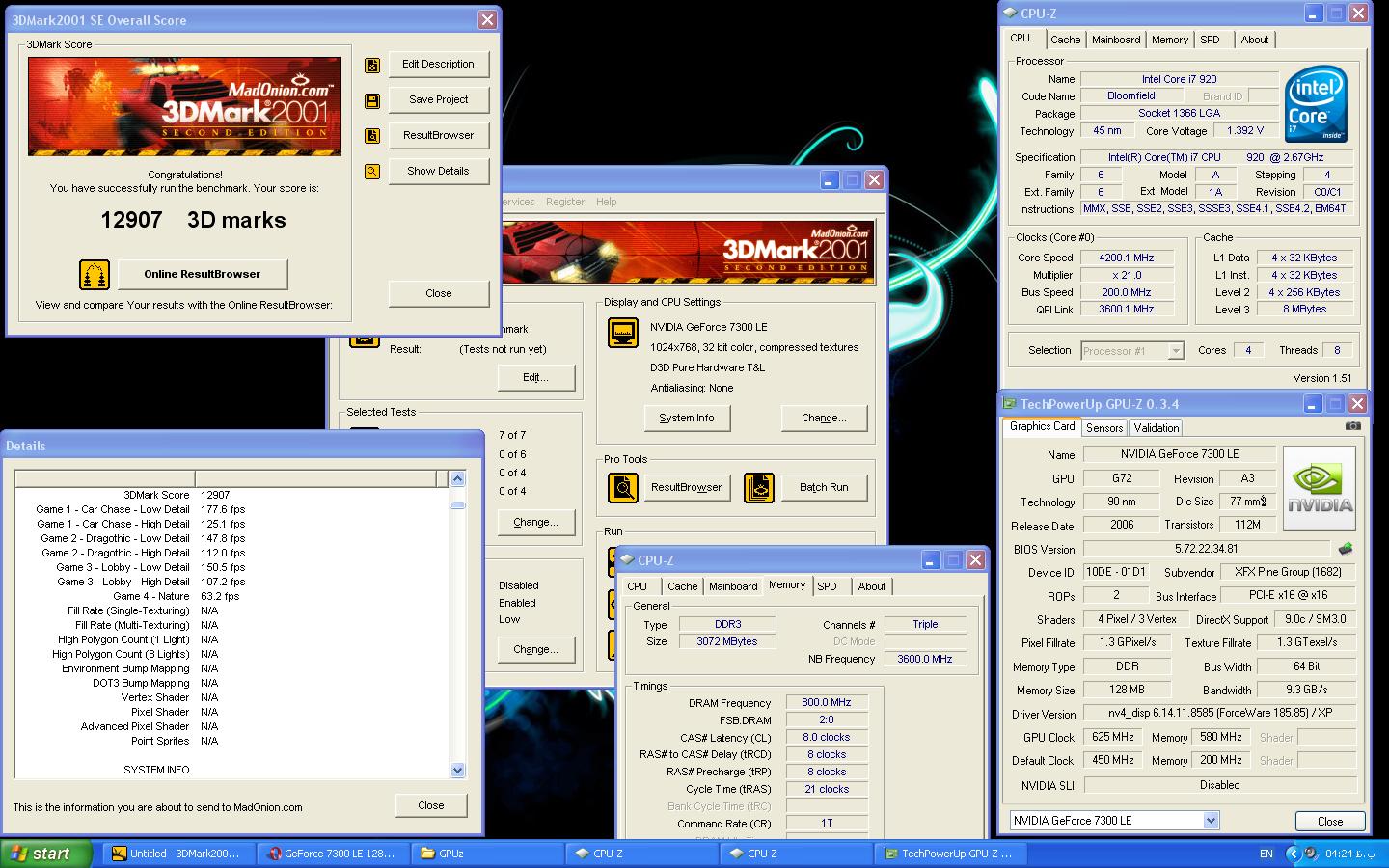Viewport: 1389px width, 868px height.
Task: Click the GPU-Z screenshot camera icon
Action: (x=1353, y=425)
